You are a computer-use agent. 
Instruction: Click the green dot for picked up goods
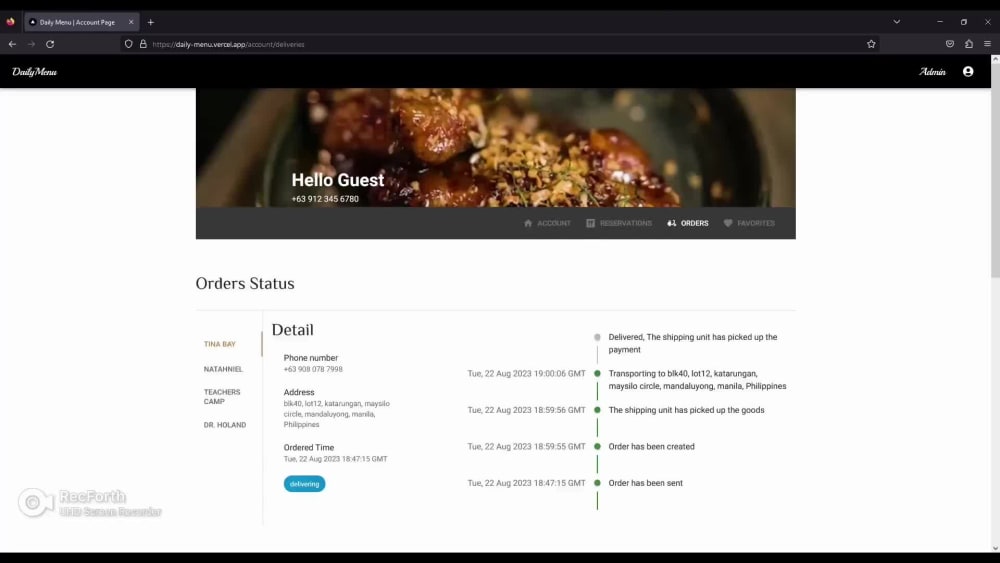pyautogui.click(x=598, y=410)
